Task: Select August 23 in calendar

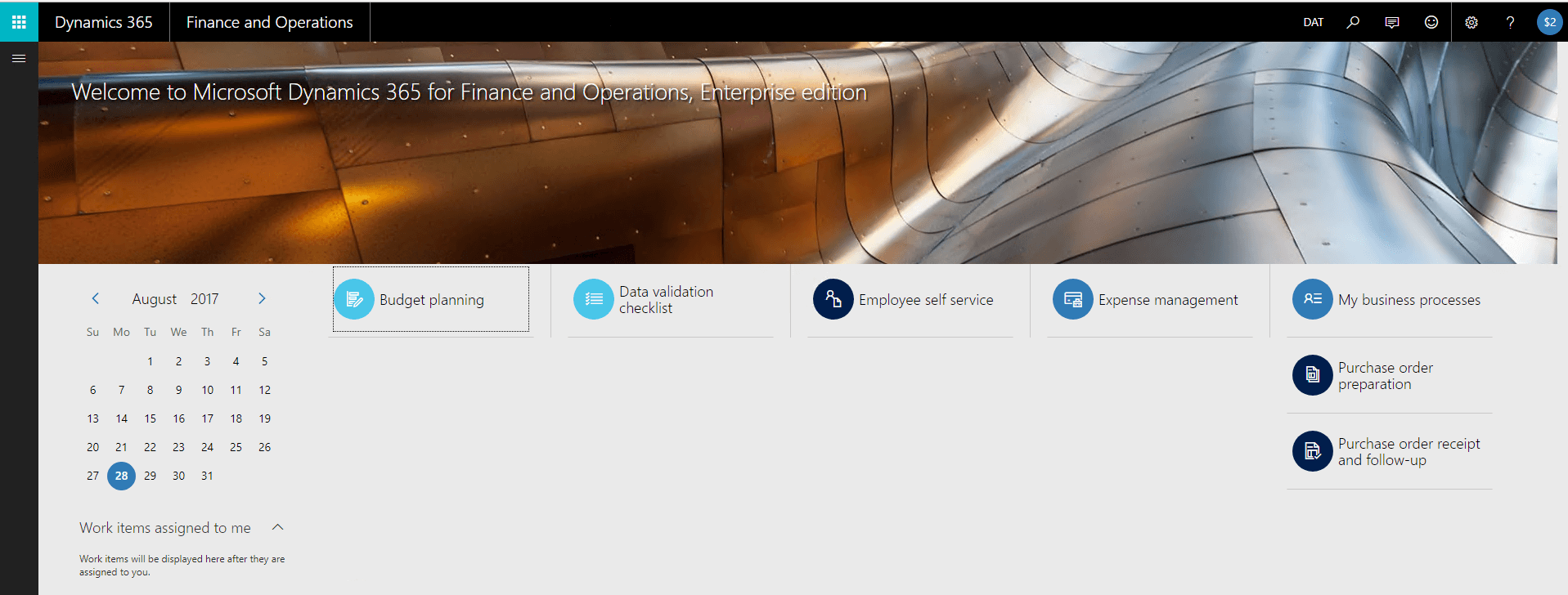Action: click(178, 447)
